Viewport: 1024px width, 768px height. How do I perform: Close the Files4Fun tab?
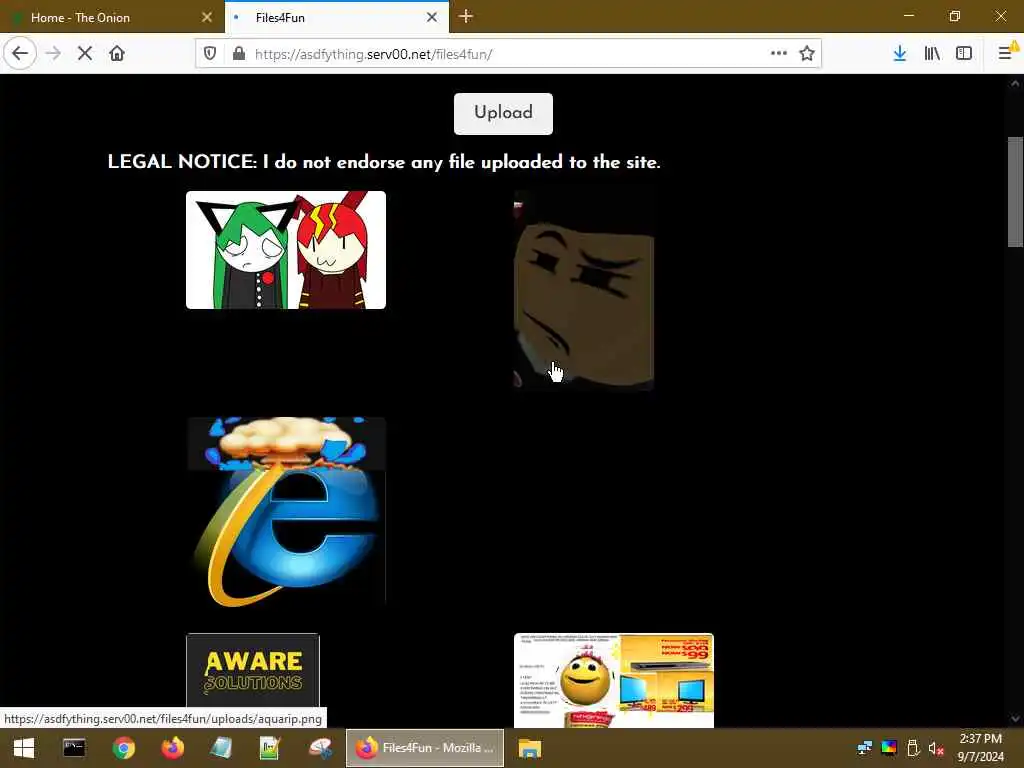click(432, 18)
